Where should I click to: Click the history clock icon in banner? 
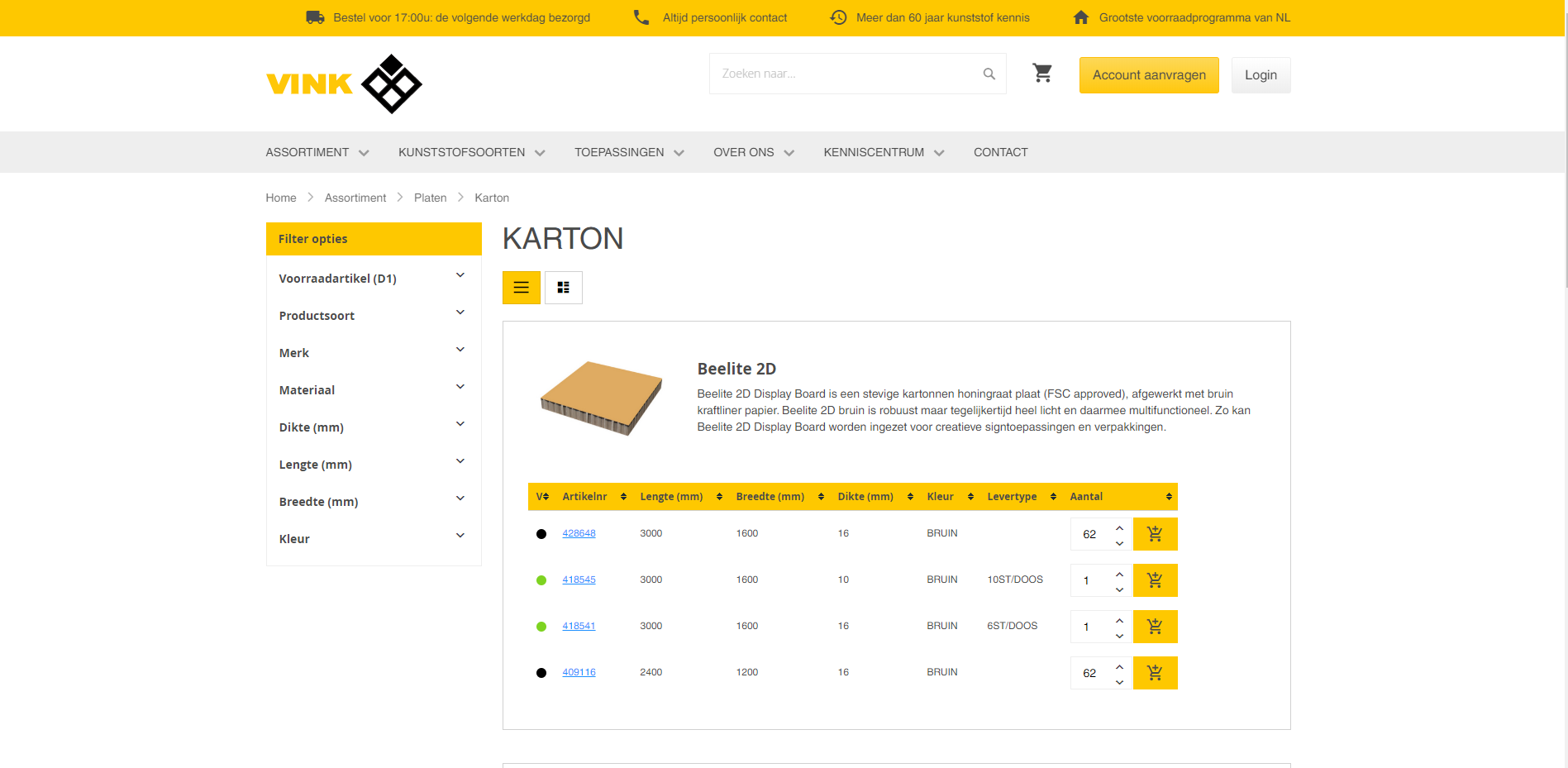coord(838,17)
